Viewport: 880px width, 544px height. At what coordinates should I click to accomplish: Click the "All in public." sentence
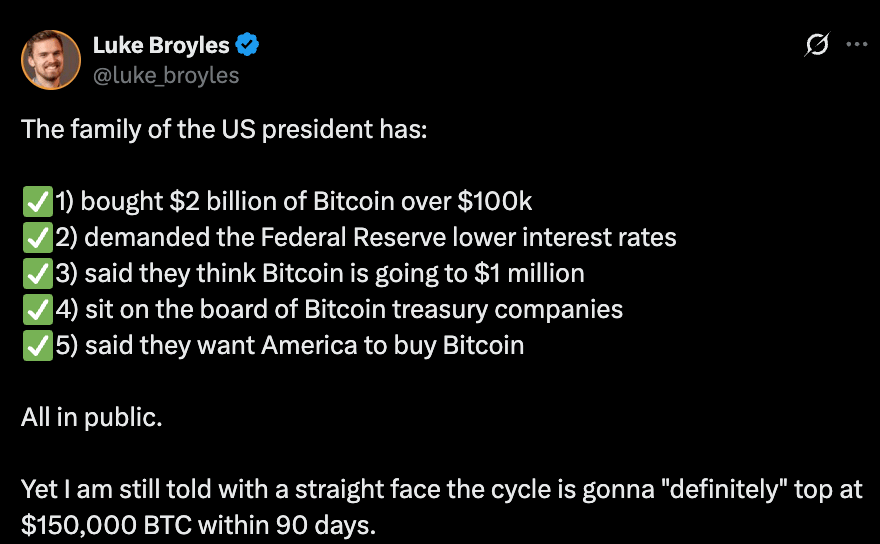click(91, 418)
